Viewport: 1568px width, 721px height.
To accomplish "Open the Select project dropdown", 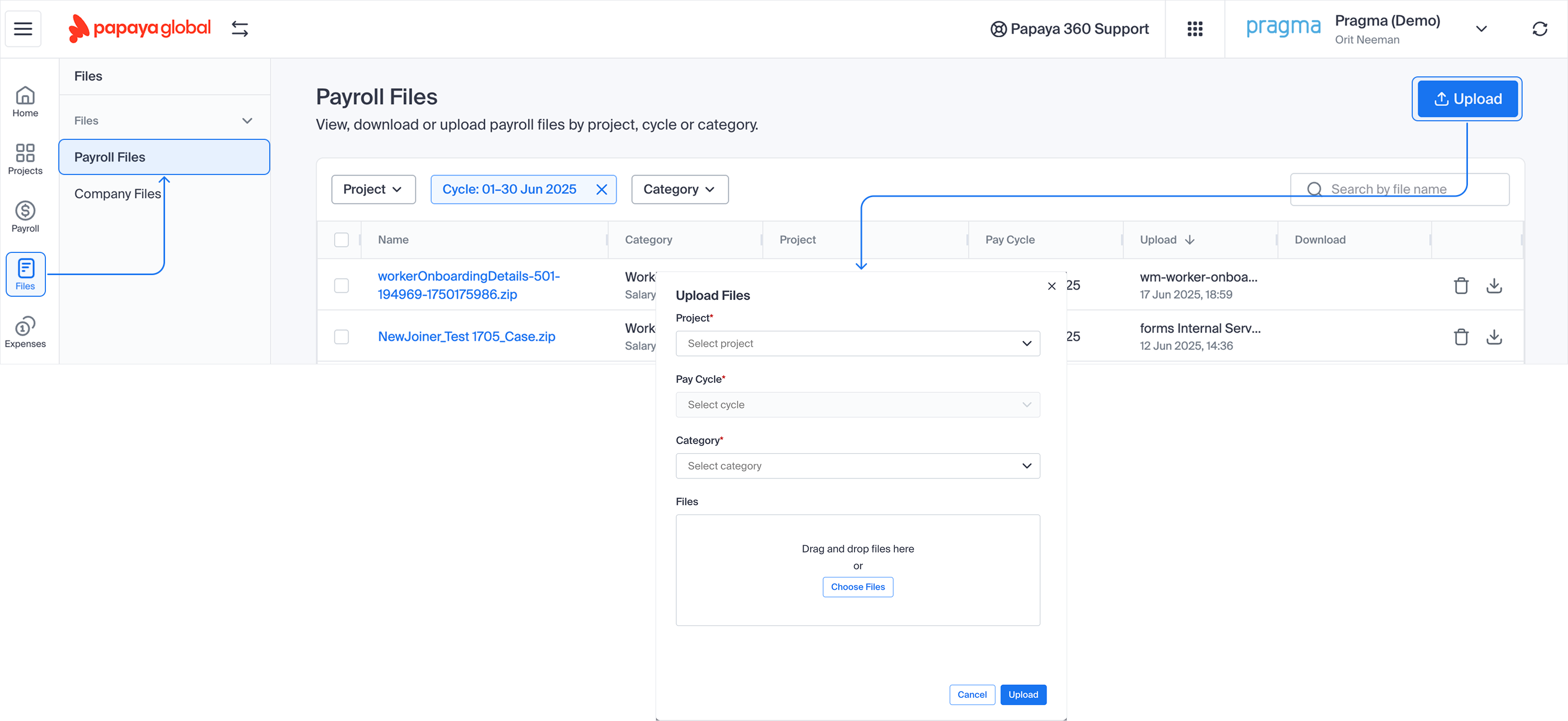I will 857,343.
